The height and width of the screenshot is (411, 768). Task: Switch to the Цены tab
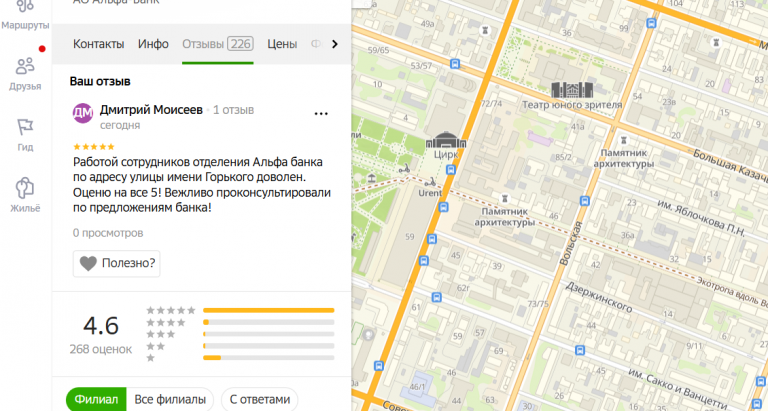[x=282, y=44]
